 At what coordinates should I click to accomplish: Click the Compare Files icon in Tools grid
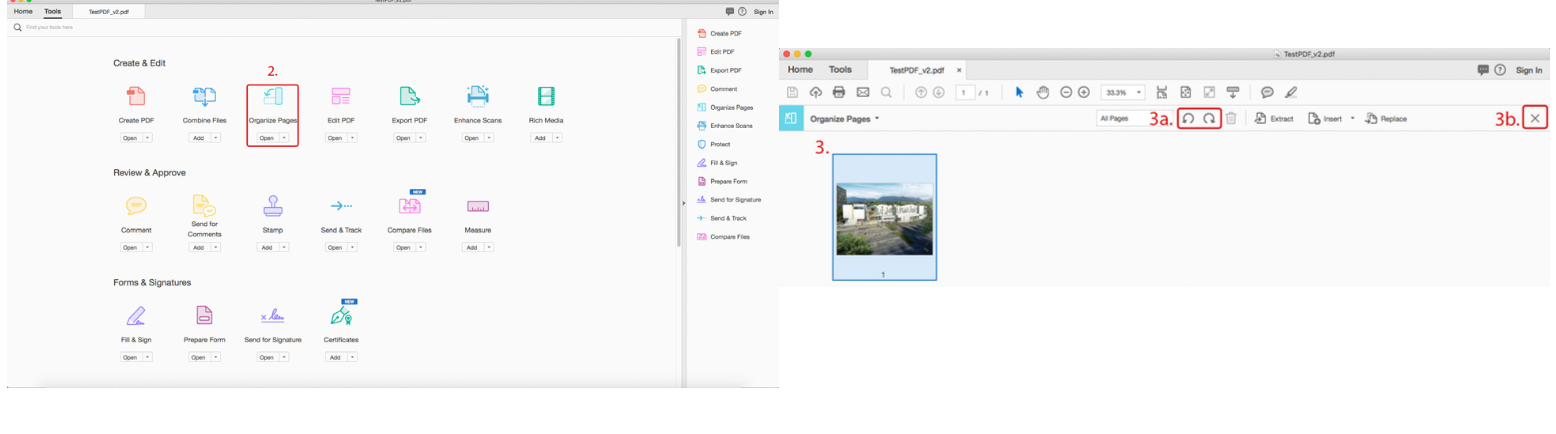(x=409, y=205)
